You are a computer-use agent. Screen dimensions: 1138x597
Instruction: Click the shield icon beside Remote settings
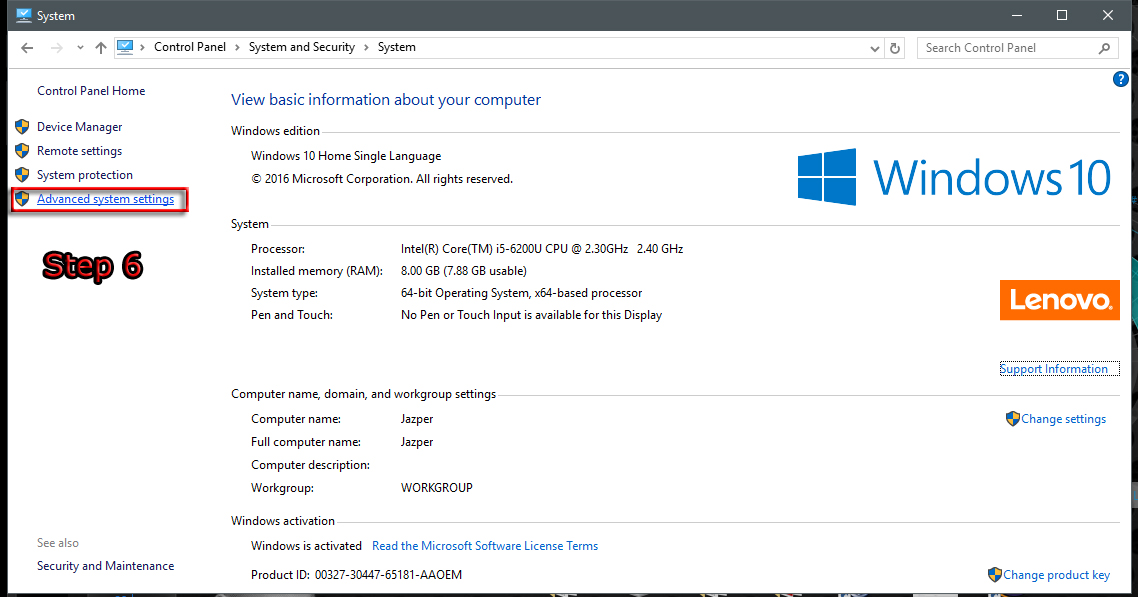pyautogui.click(x=22, y=151)
